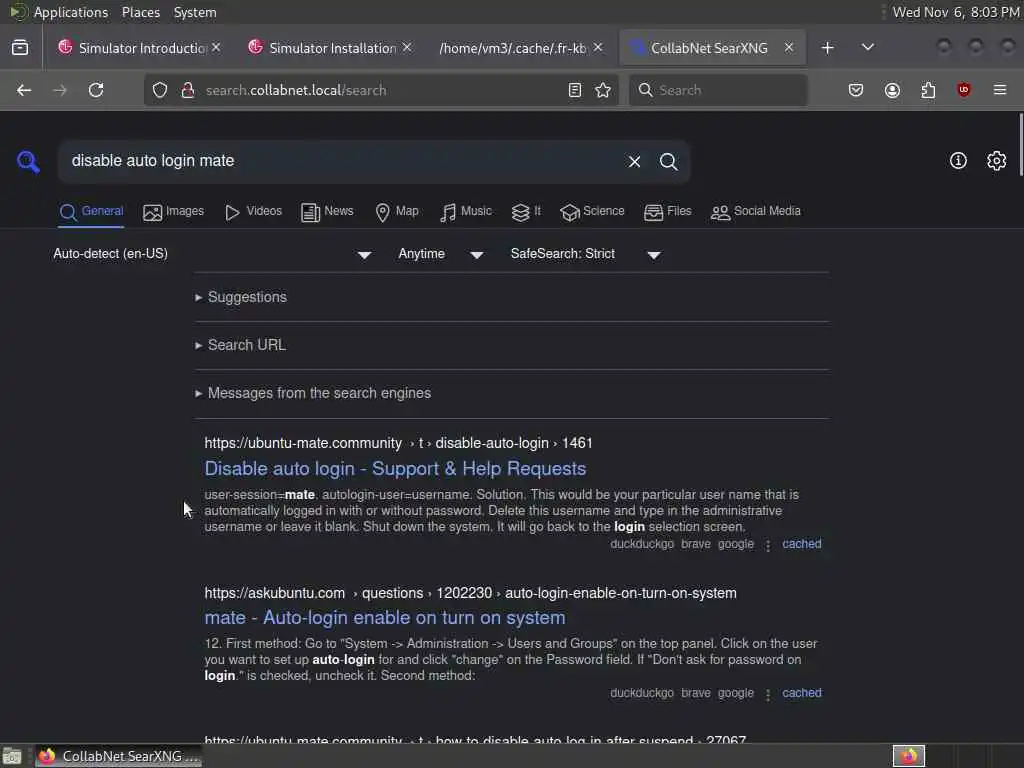The width and height of the screenshot is (1024, 768).
Task: Open cached link for ubuntu-mate result
Action: [801, 544]
